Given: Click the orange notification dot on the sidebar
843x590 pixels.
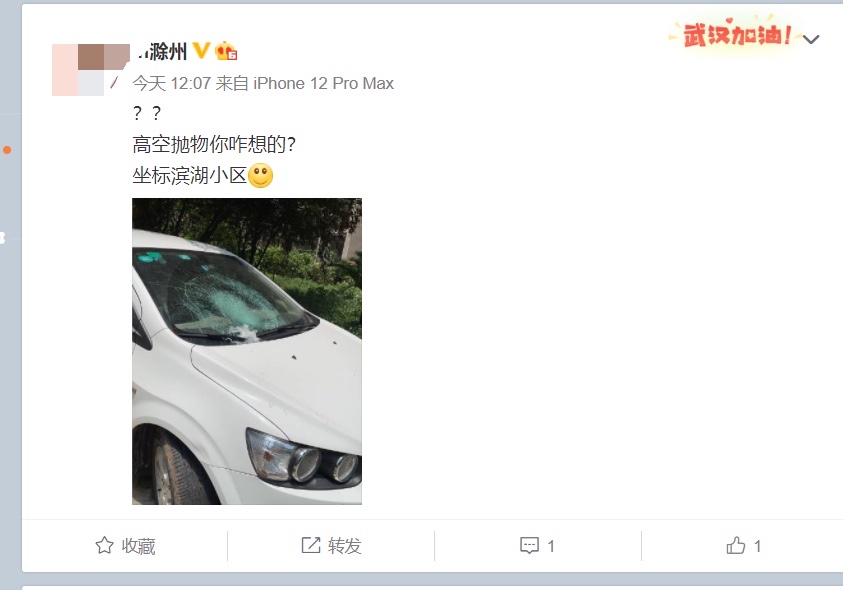Looking at the screenshot, I should (x=7, y=150).
